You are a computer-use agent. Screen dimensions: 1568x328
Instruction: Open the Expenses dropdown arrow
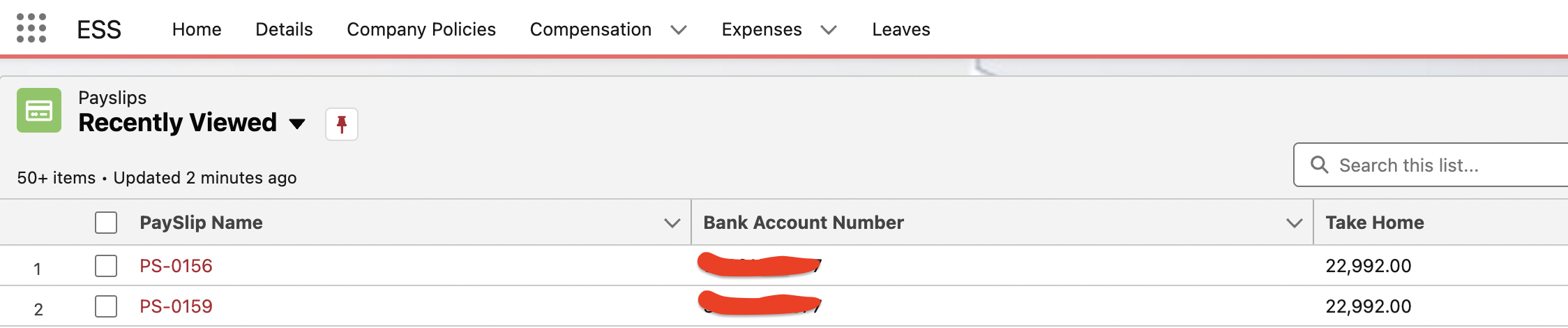coord(829,30)
